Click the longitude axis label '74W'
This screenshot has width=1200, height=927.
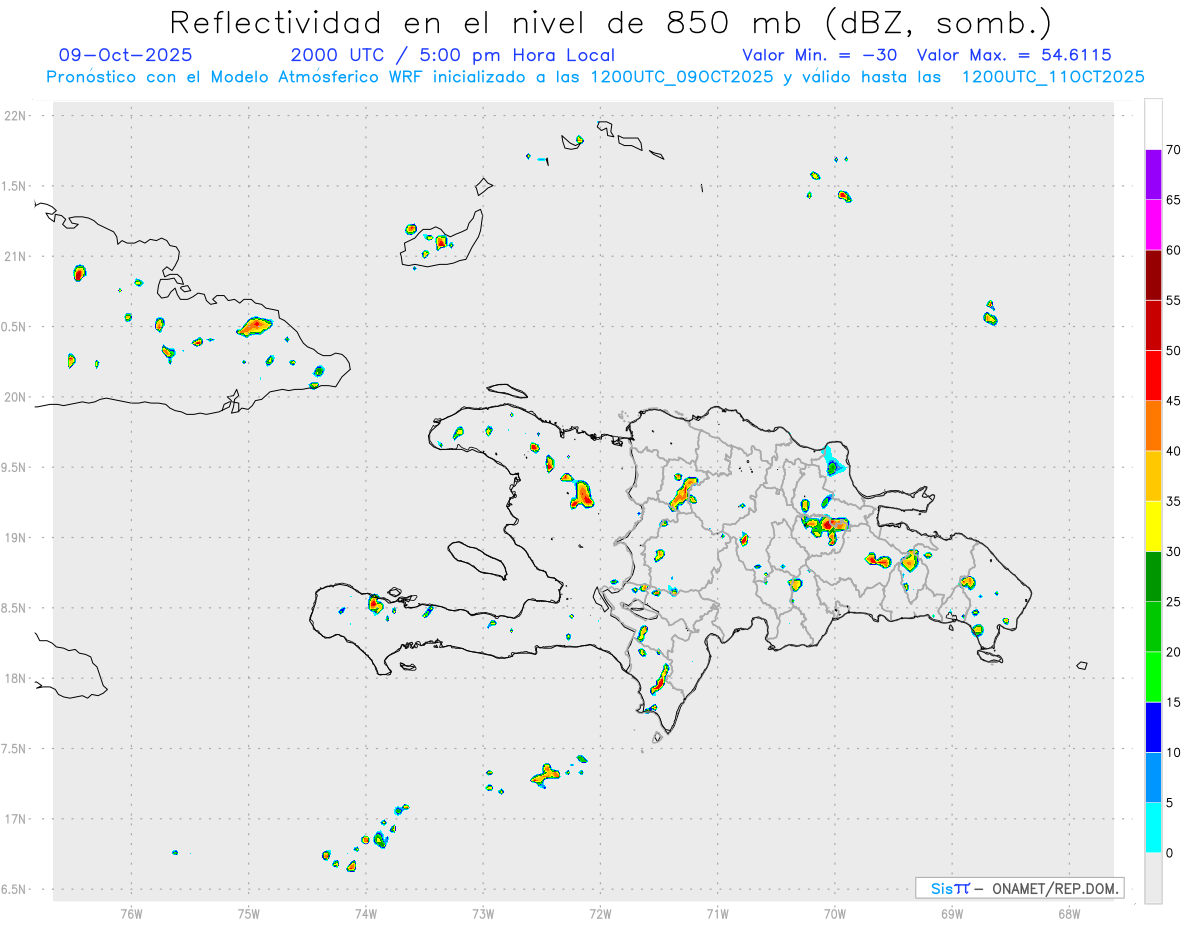(366, 913)
